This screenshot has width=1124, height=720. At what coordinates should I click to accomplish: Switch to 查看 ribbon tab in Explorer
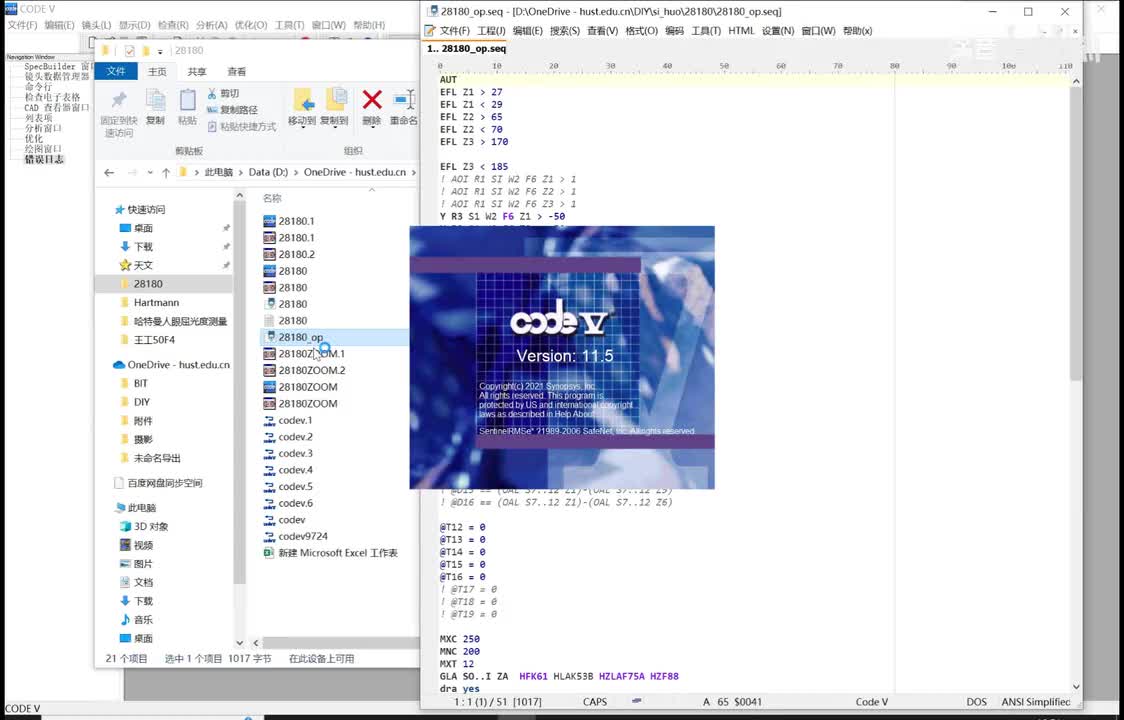click(237, 72)
